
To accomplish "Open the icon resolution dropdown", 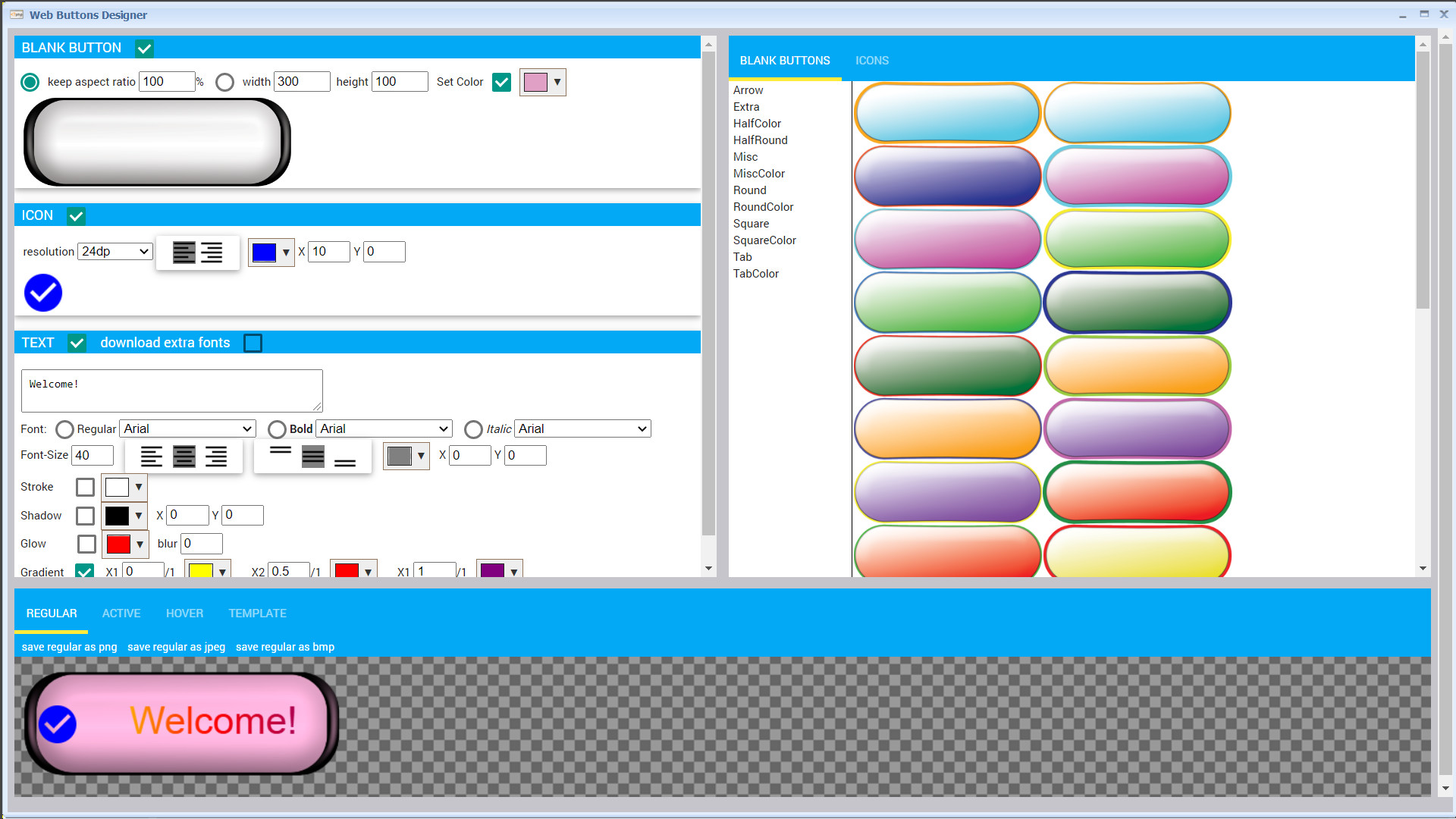I will [x=115, y=251].
